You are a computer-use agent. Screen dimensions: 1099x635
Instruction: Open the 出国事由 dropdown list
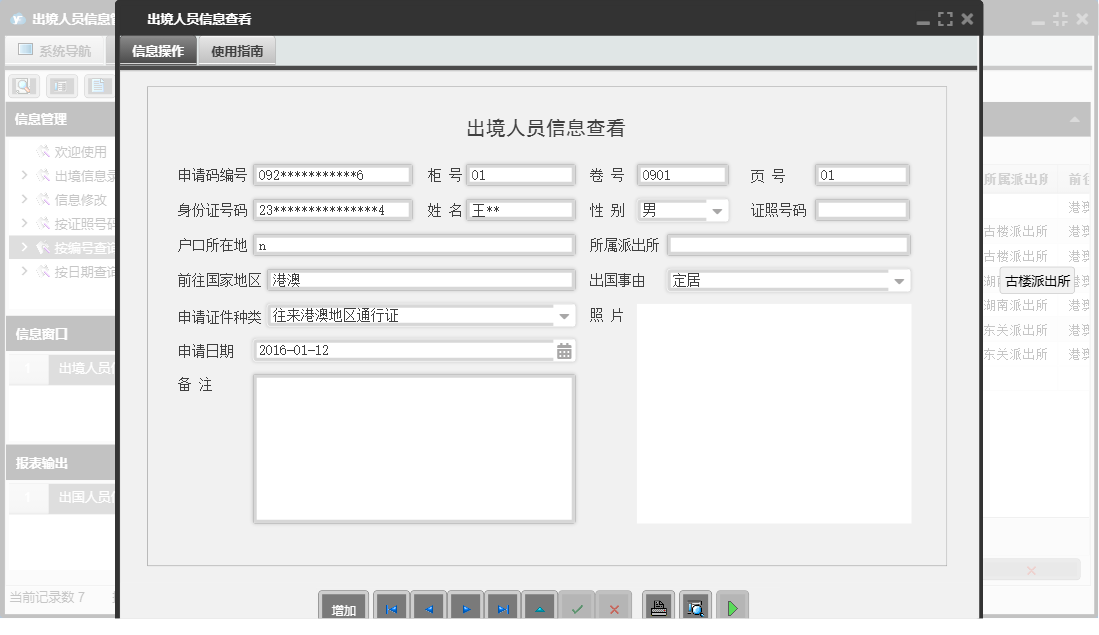click(899, 281)
